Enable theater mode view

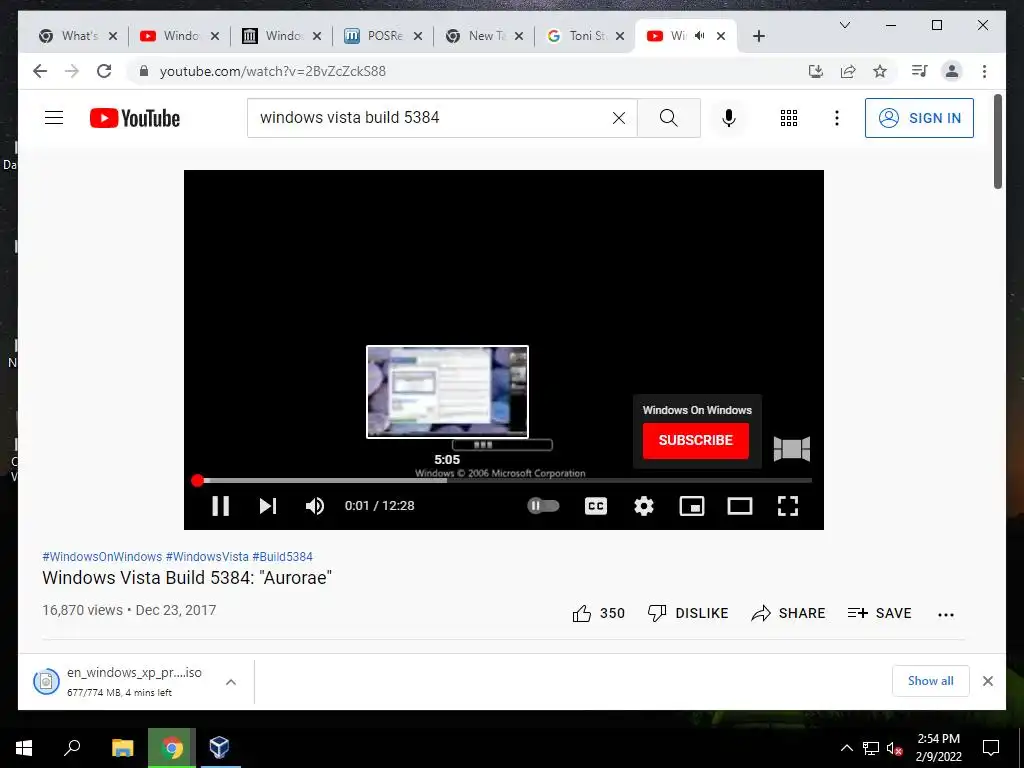(740, 506)
